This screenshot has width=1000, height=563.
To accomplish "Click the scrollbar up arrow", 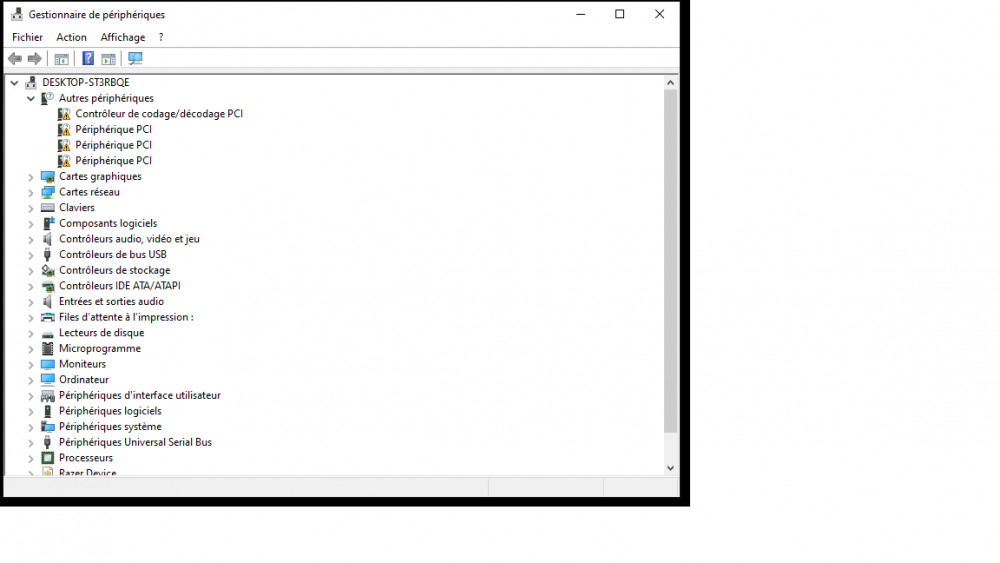I will (670, 82).
